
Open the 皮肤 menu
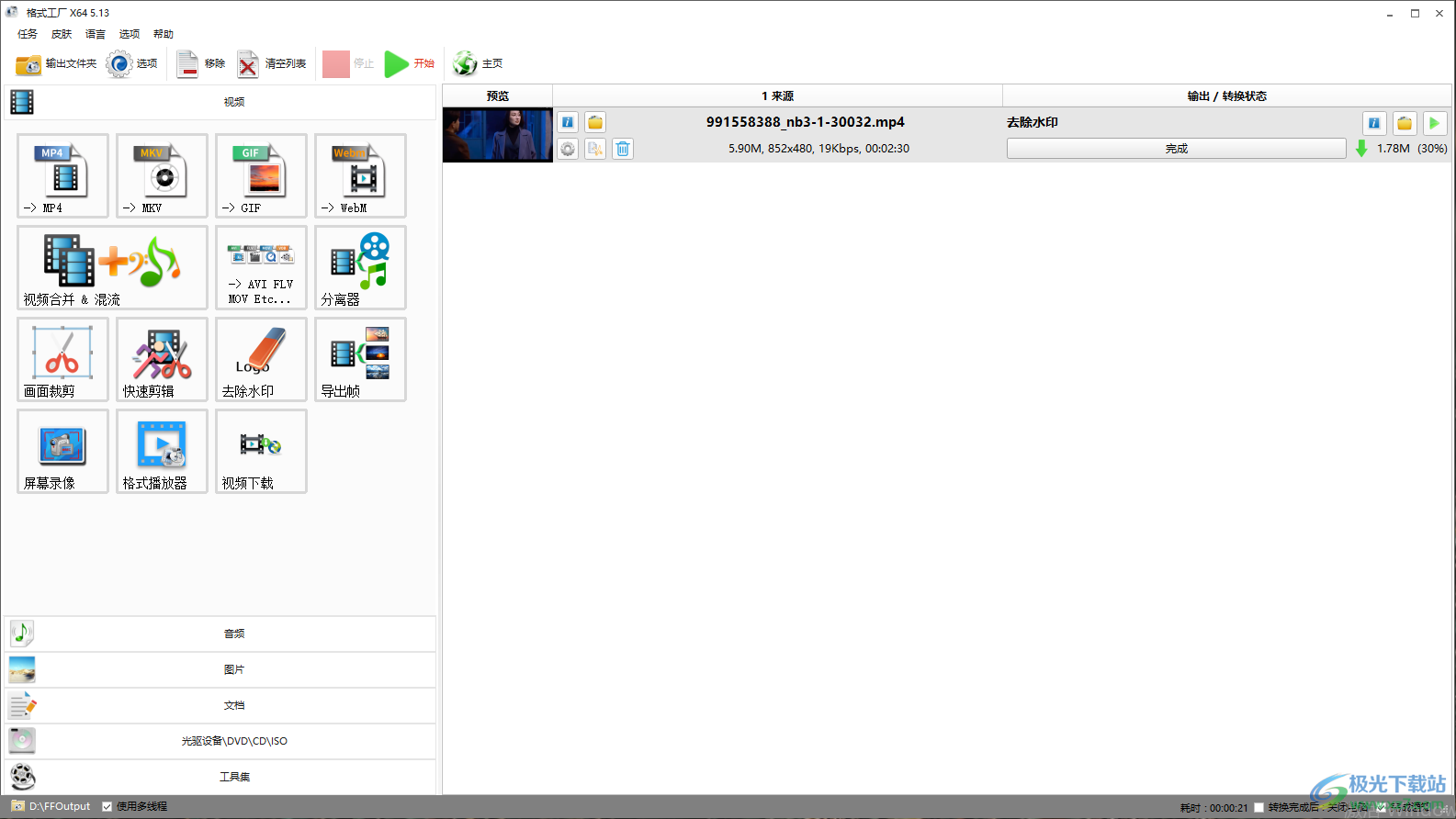(62, 34)
